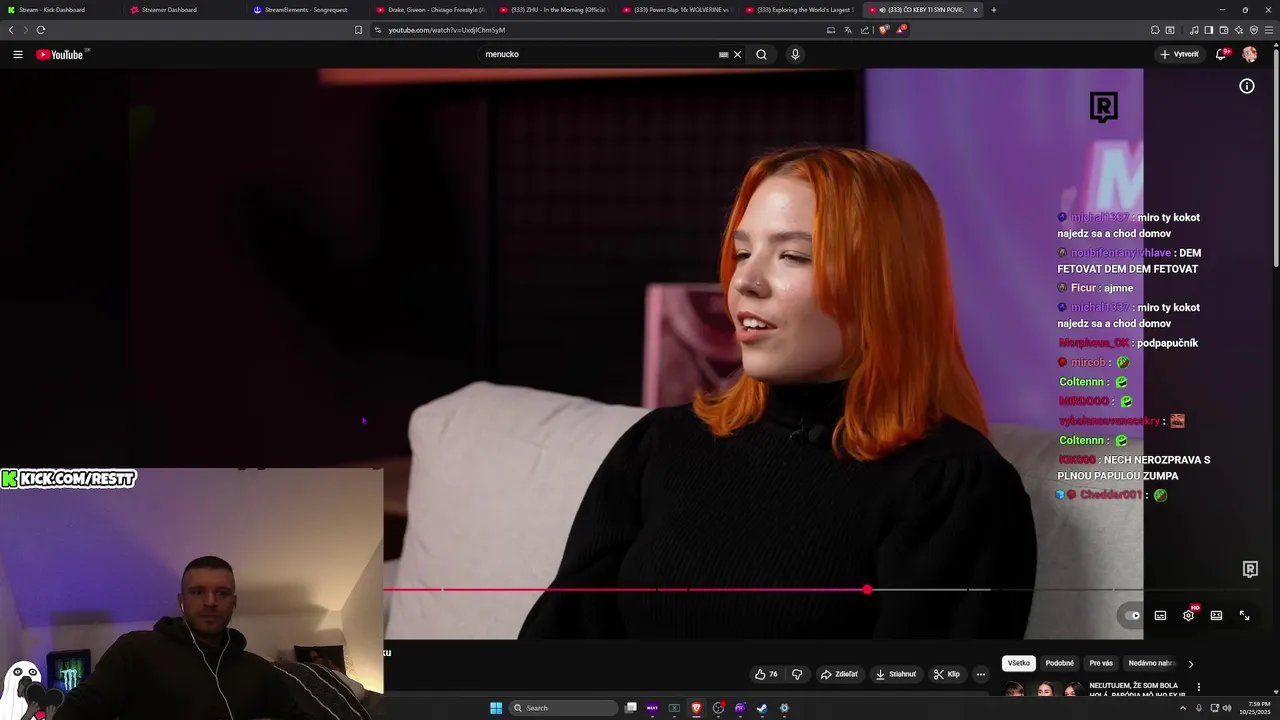Switch to StreamElements Songrequest tab
Image resolution: width=1280 pixels, height=720 pixels.
pos(307,10)
